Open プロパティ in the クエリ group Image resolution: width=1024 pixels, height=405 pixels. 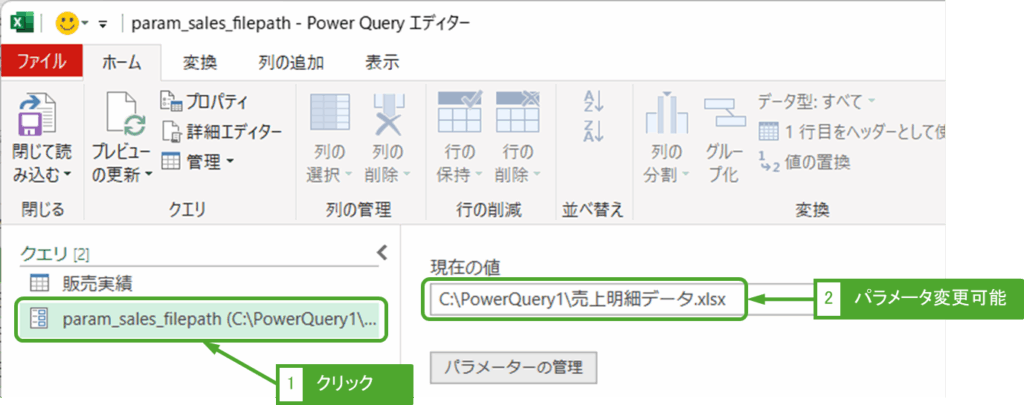(x=204, y=101)
